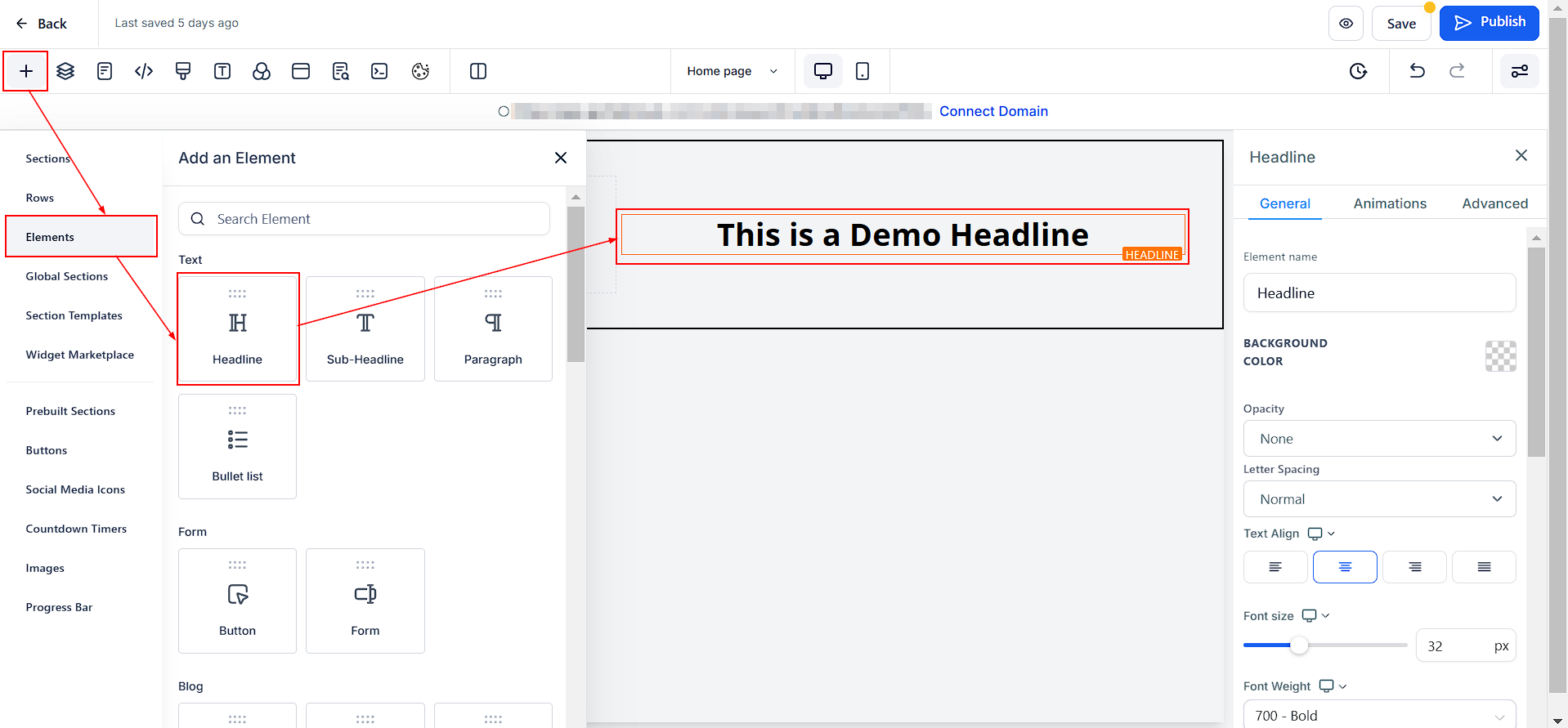Click the plus Add Element icon
The height and width of the screenshot is (728, 1568).
click(26, 71)
